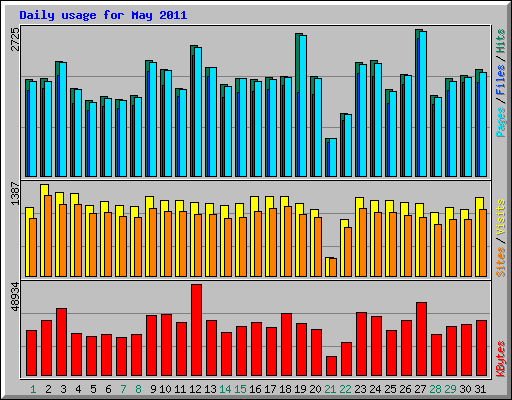Click day label 5 on the x-axis
The image size is (512, 400).
point(93,389)
